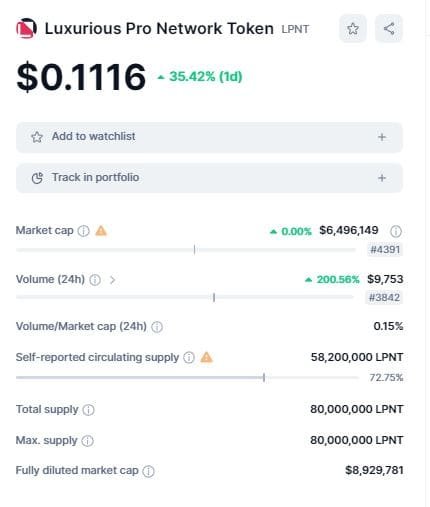Click the Market cap warning triangle
This screenshot has height=507, width=430.
coord(101,230)
